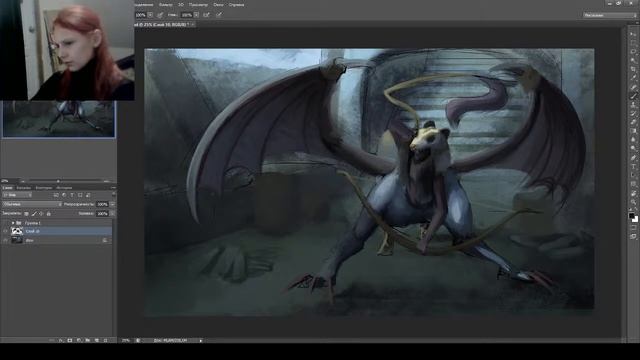Select the Eraser tool
The width and height of the screenshot is (640, 360).
tap(633, 122)
